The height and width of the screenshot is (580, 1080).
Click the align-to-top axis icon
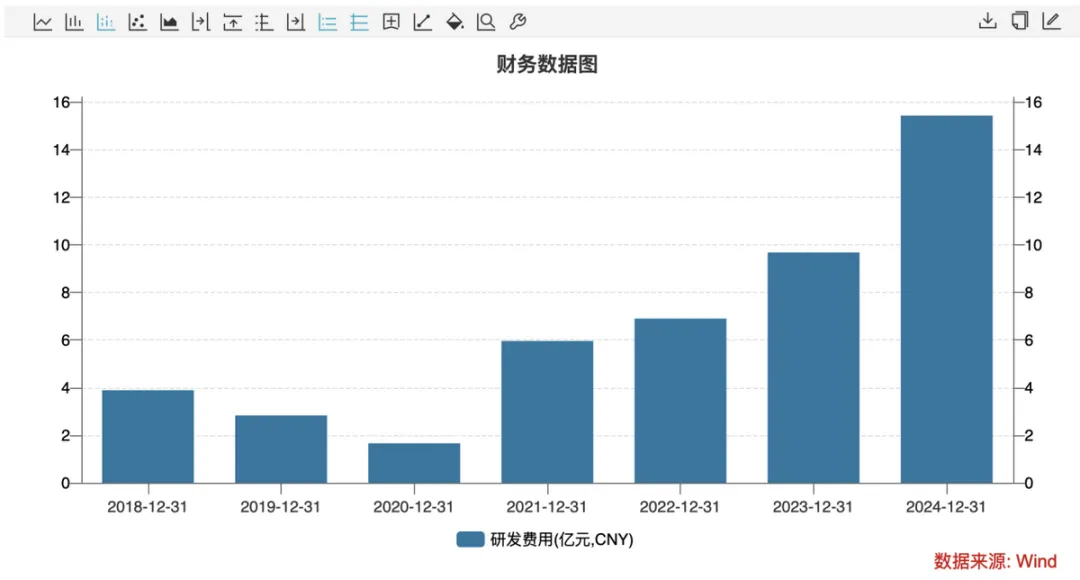(x=232, y=22)
